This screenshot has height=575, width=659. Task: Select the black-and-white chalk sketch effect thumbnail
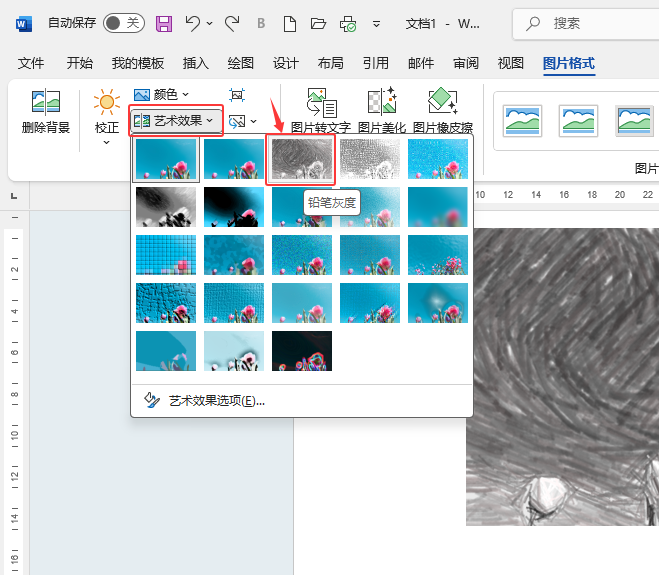pyautogui.click(x=166, y=207)
